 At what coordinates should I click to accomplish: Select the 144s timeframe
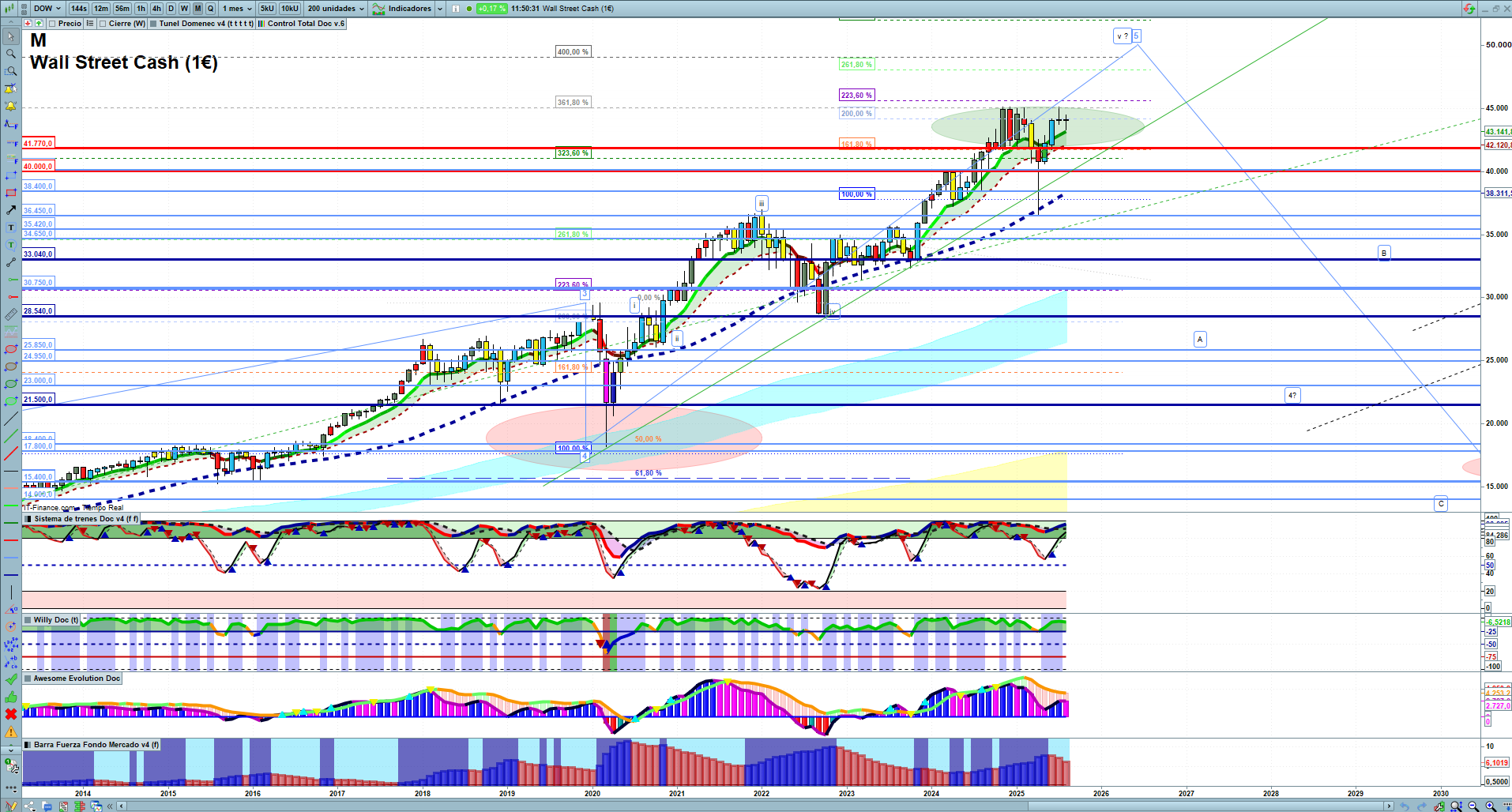click(79, 9)
